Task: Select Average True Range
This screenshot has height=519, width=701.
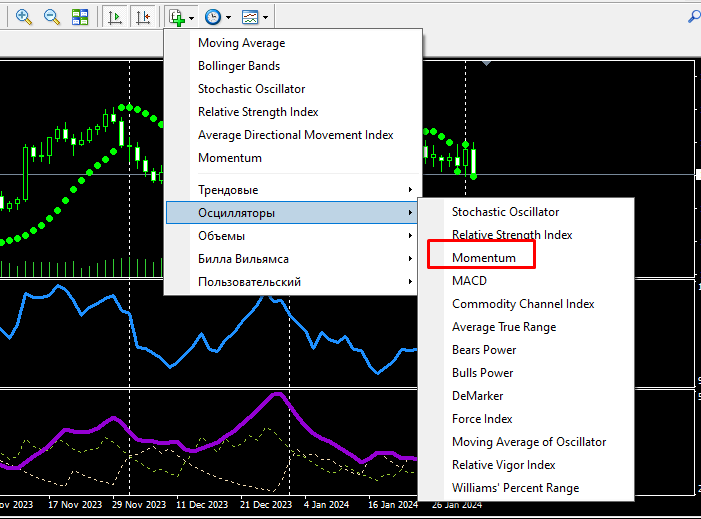Action: (526, 327)
